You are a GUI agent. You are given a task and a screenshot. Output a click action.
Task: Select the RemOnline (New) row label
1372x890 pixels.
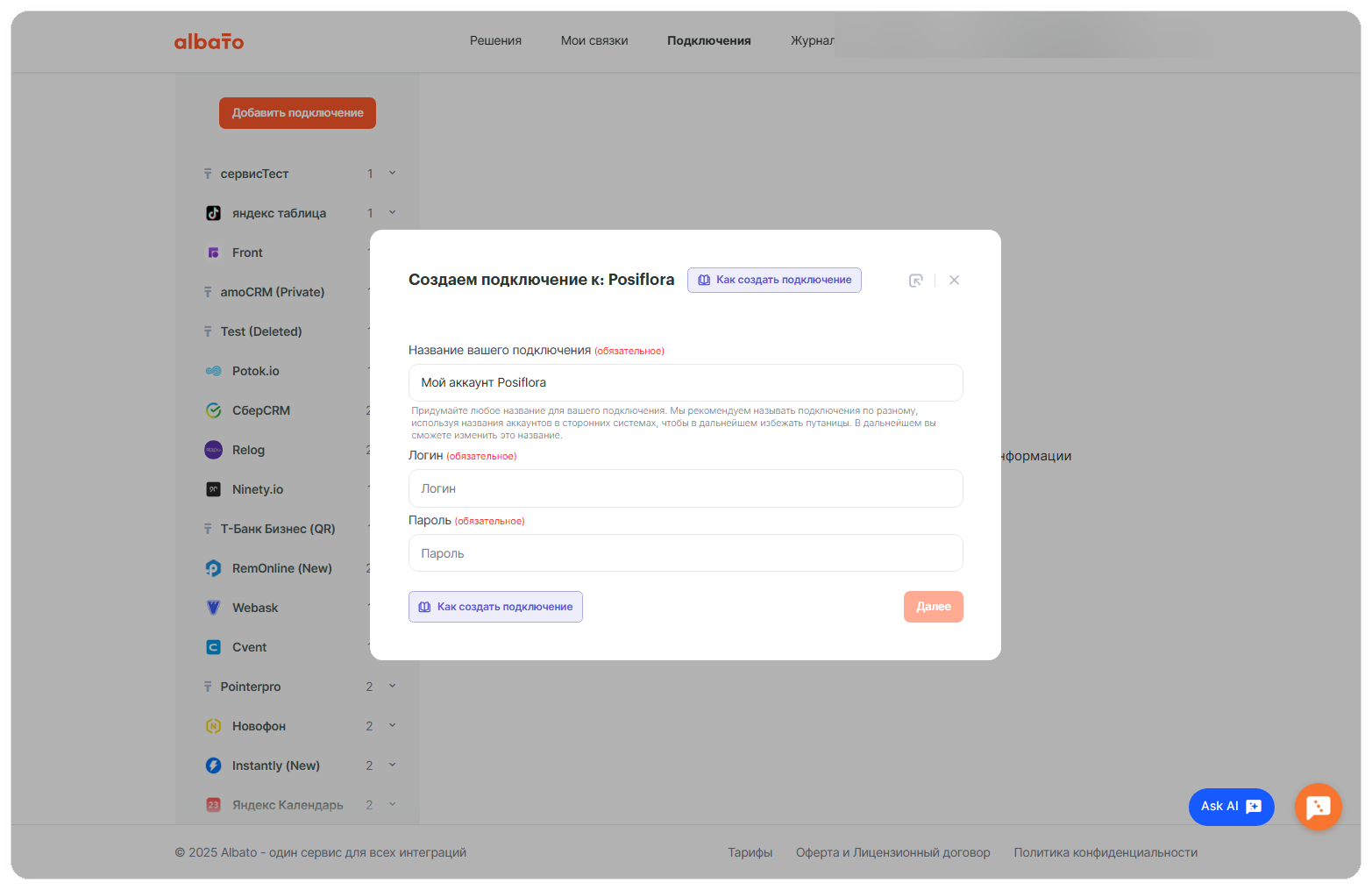click(x=282, y=568)
